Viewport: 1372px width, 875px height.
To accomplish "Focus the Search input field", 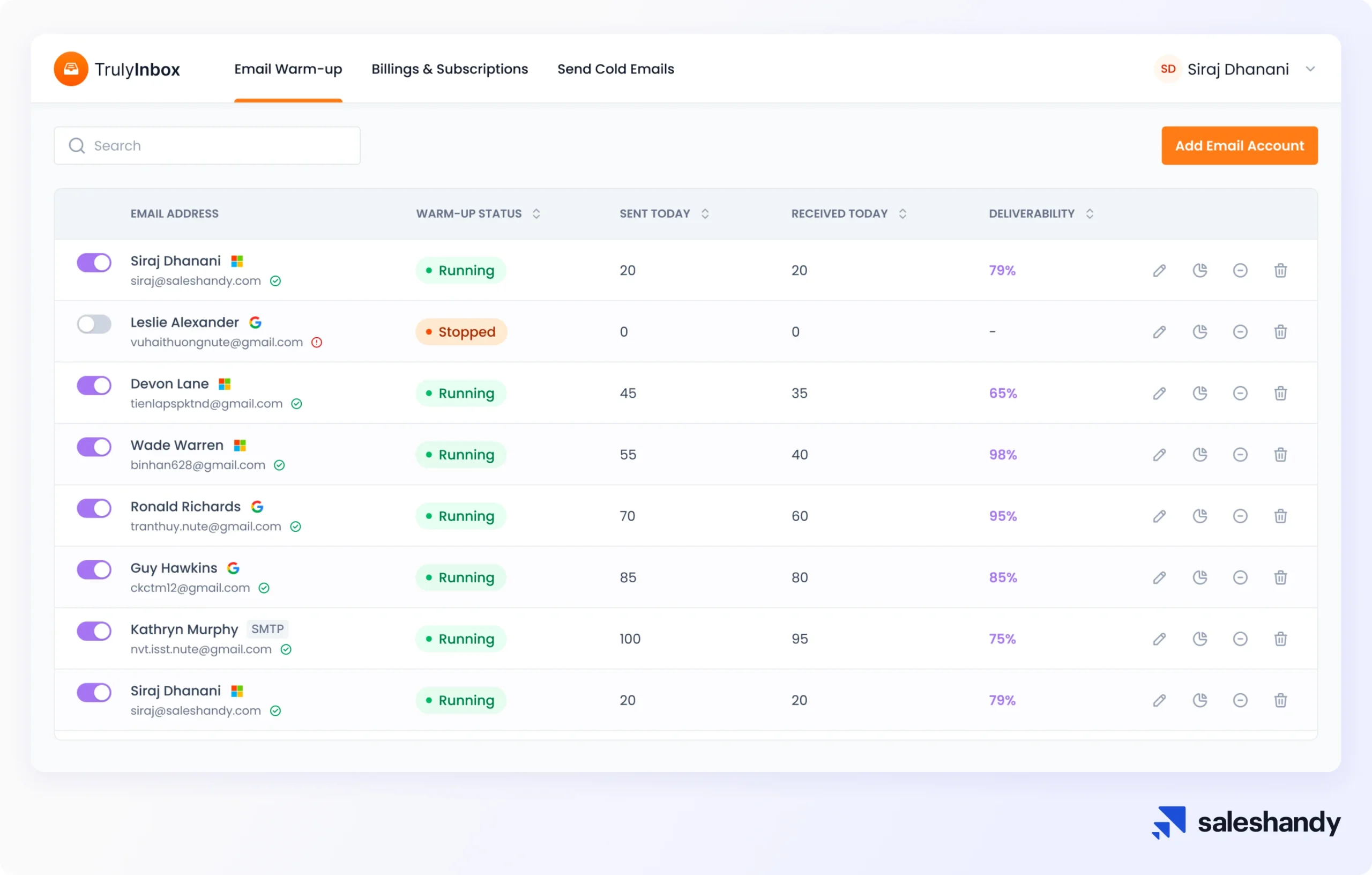I will pos(207,145).
